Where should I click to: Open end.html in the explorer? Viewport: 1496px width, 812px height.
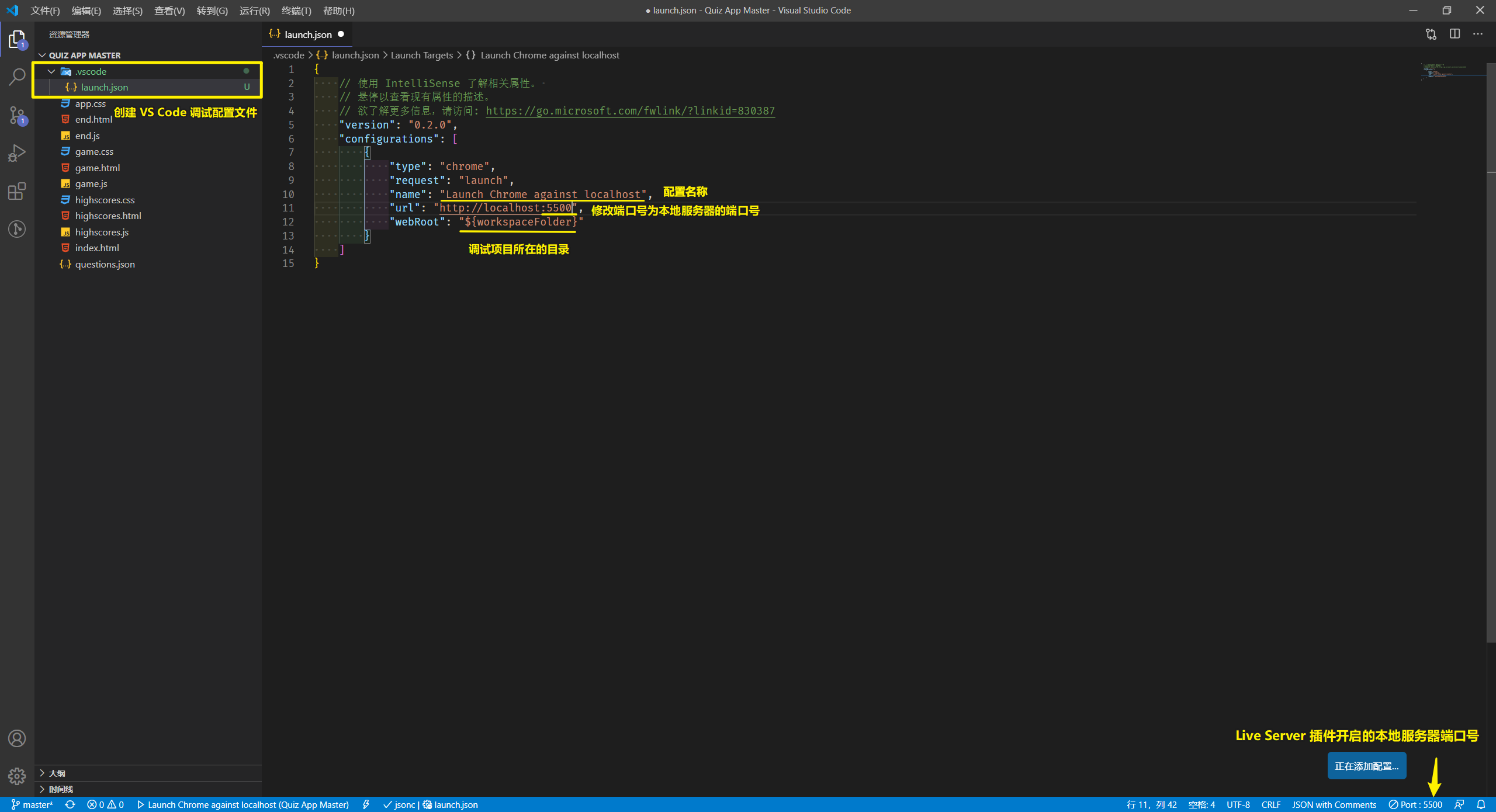click(x=148, y=119)
